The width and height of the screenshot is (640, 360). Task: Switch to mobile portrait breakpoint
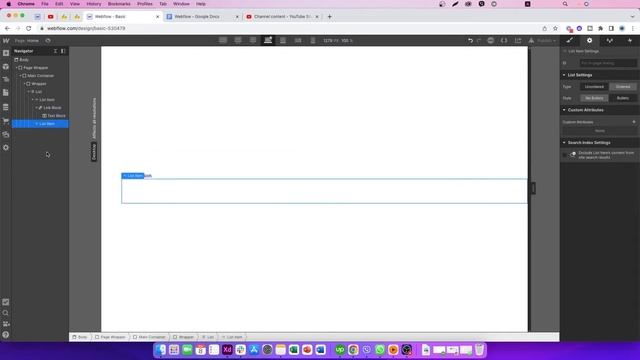click(313, 40)
